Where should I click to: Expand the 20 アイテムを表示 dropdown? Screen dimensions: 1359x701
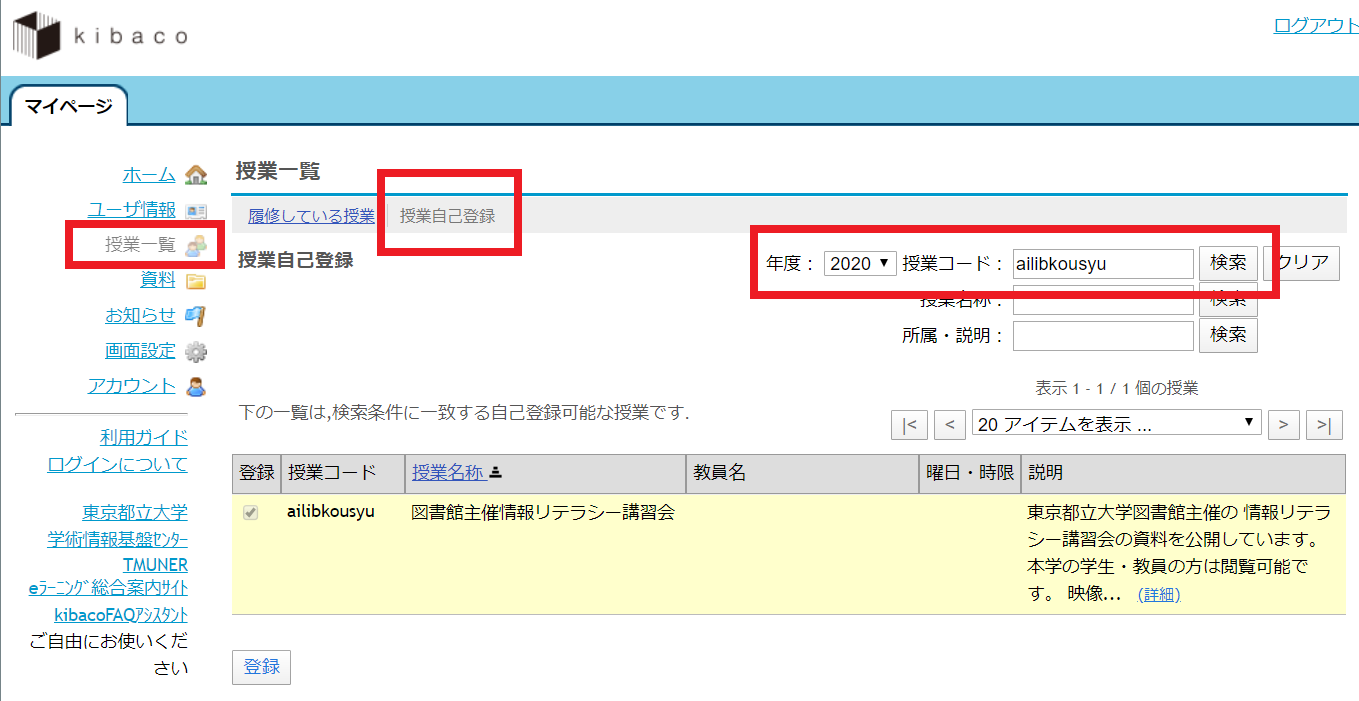click(1116, 424)
